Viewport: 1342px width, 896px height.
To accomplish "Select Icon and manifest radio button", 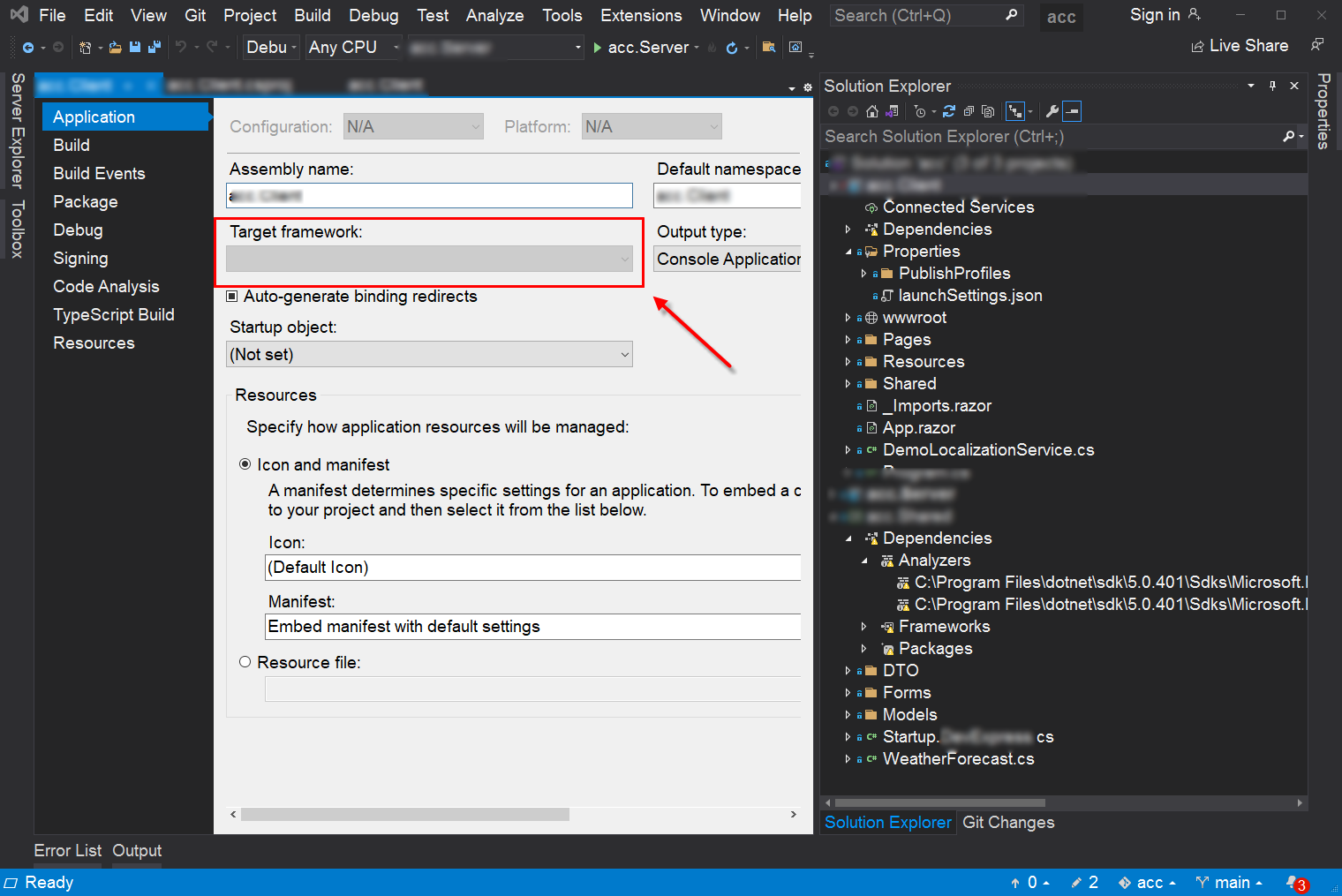I will 245,464.
